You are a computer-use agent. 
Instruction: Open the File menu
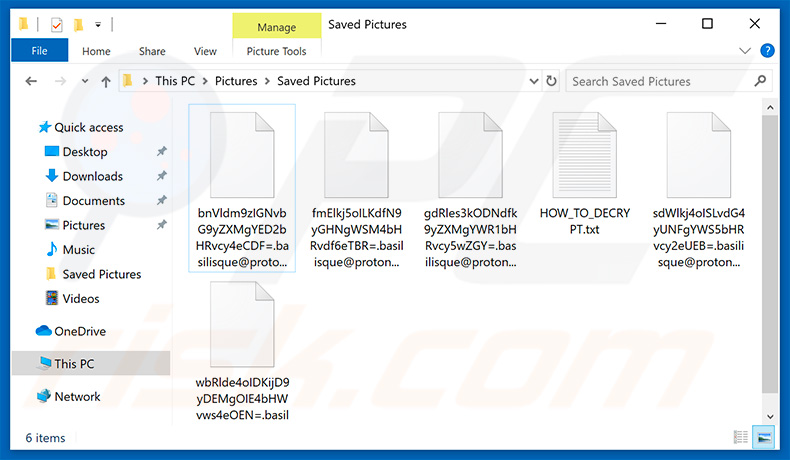pos(39,51)
